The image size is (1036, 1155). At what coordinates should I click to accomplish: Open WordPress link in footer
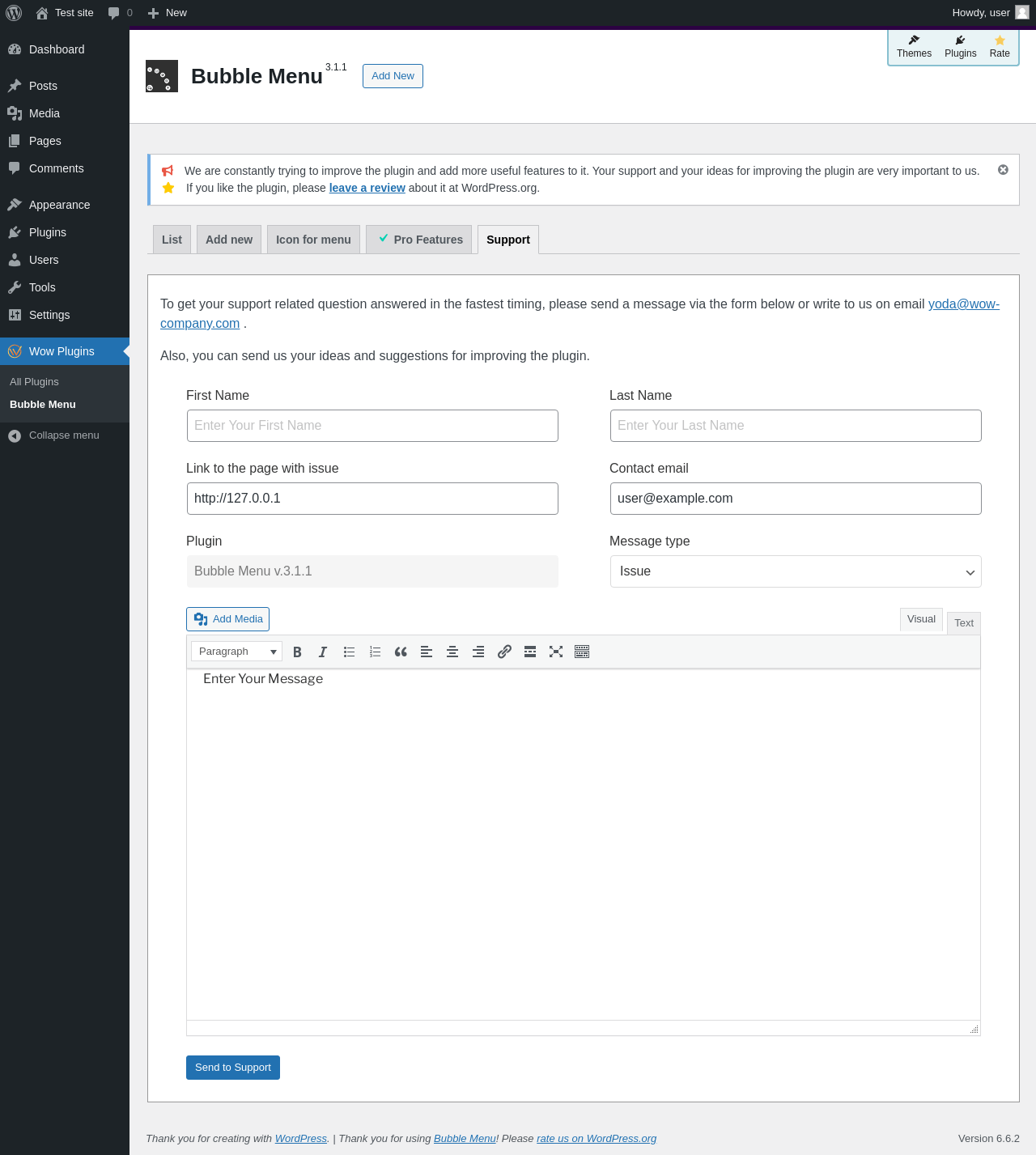pos(301,1139)
